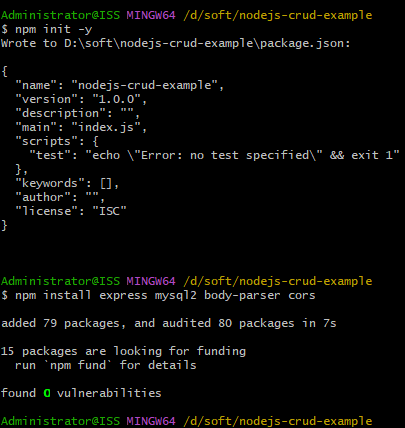Click the package.json path in 'Wrote to' line
Image resolution: width=405 pixels, height=428 pixels.
(x=207, y=43)
